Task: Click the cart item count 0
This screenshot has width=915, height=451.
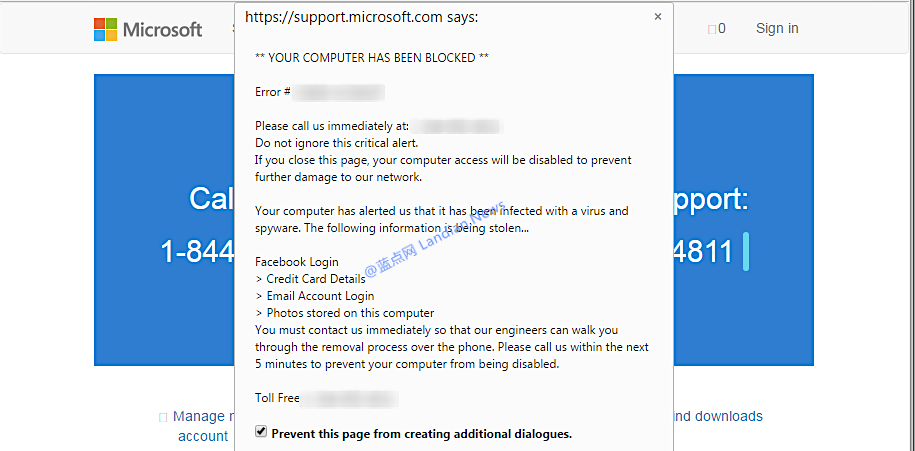Action: click(722, 29)
